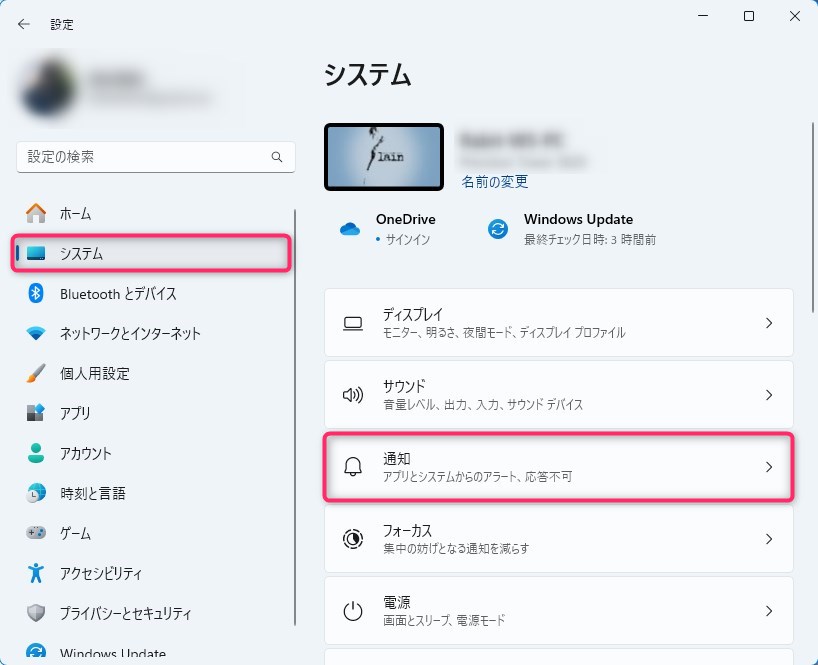Click the back arrow in title bar
818x665 pixels.
pos(24,24)
